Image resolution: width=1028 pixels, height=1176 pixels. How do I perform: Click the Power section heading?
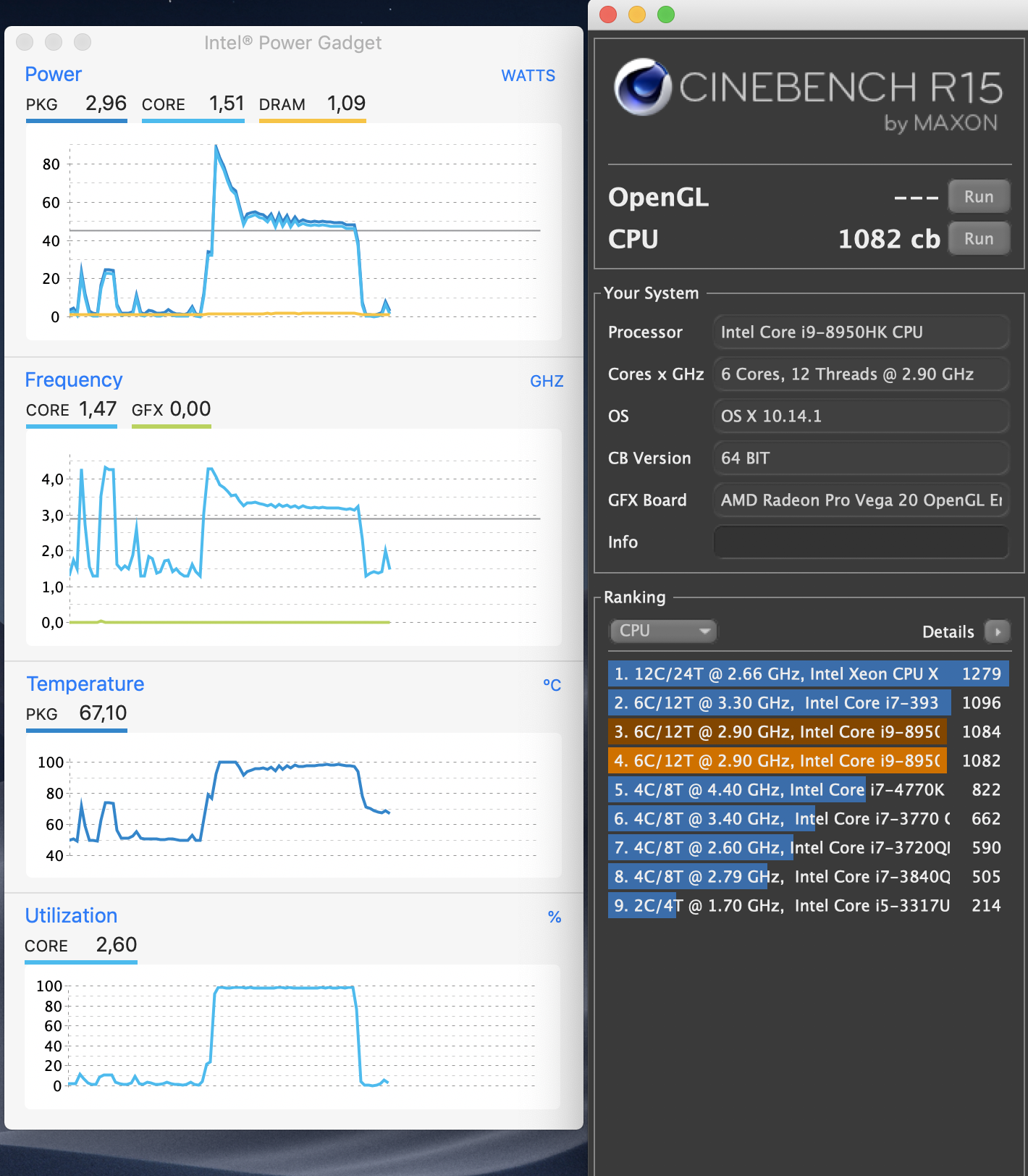(54, 74)
